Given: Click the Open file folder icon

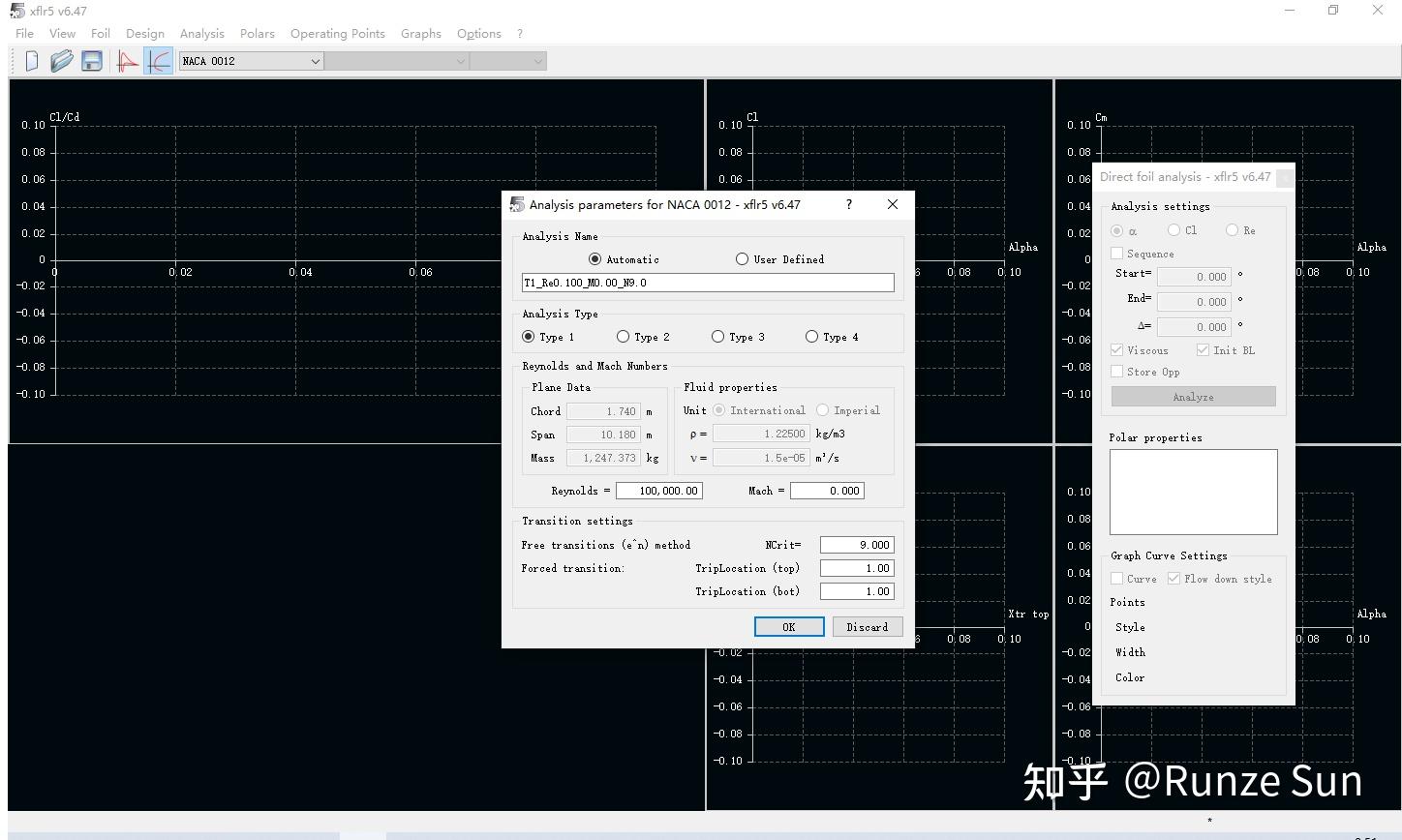Looking at the screenshot, I should point(61,60).
